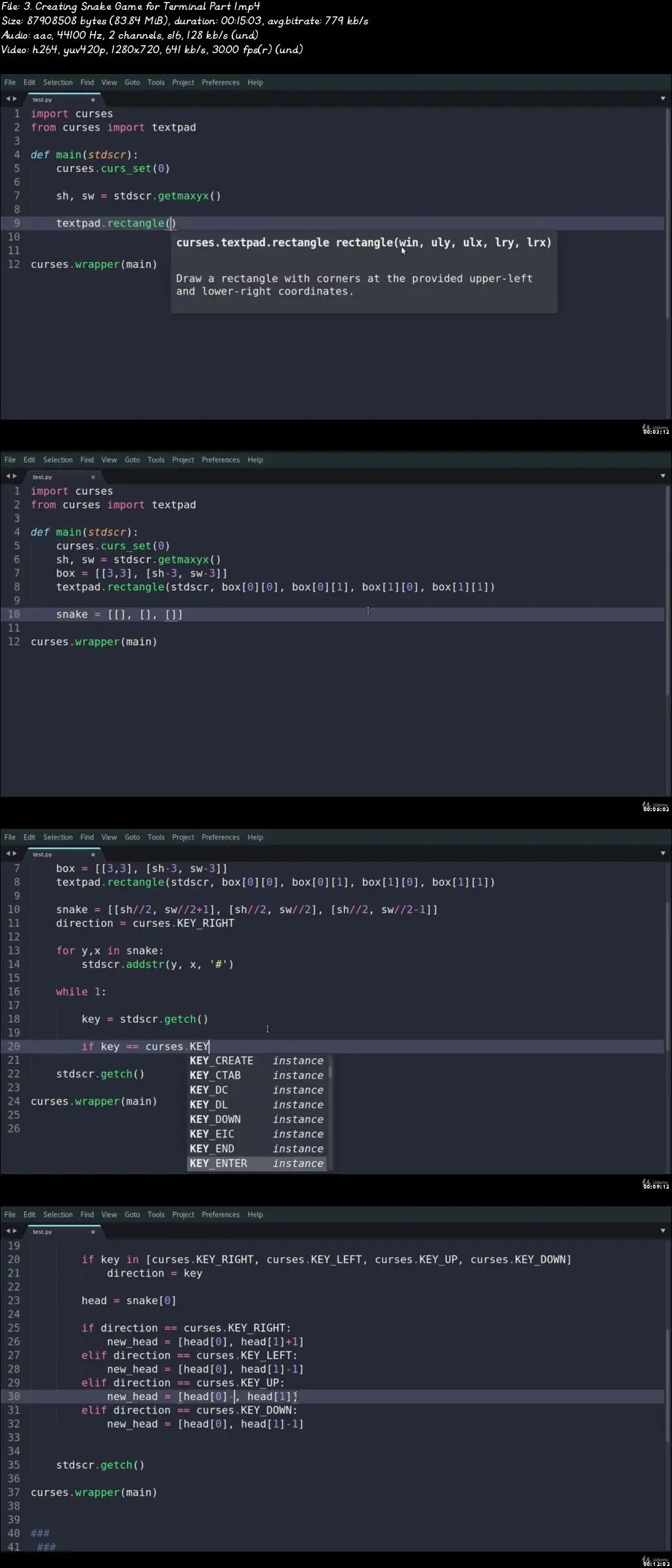Click 'if key == curses.KEY' line being typed

click(x=146, y=1047)
